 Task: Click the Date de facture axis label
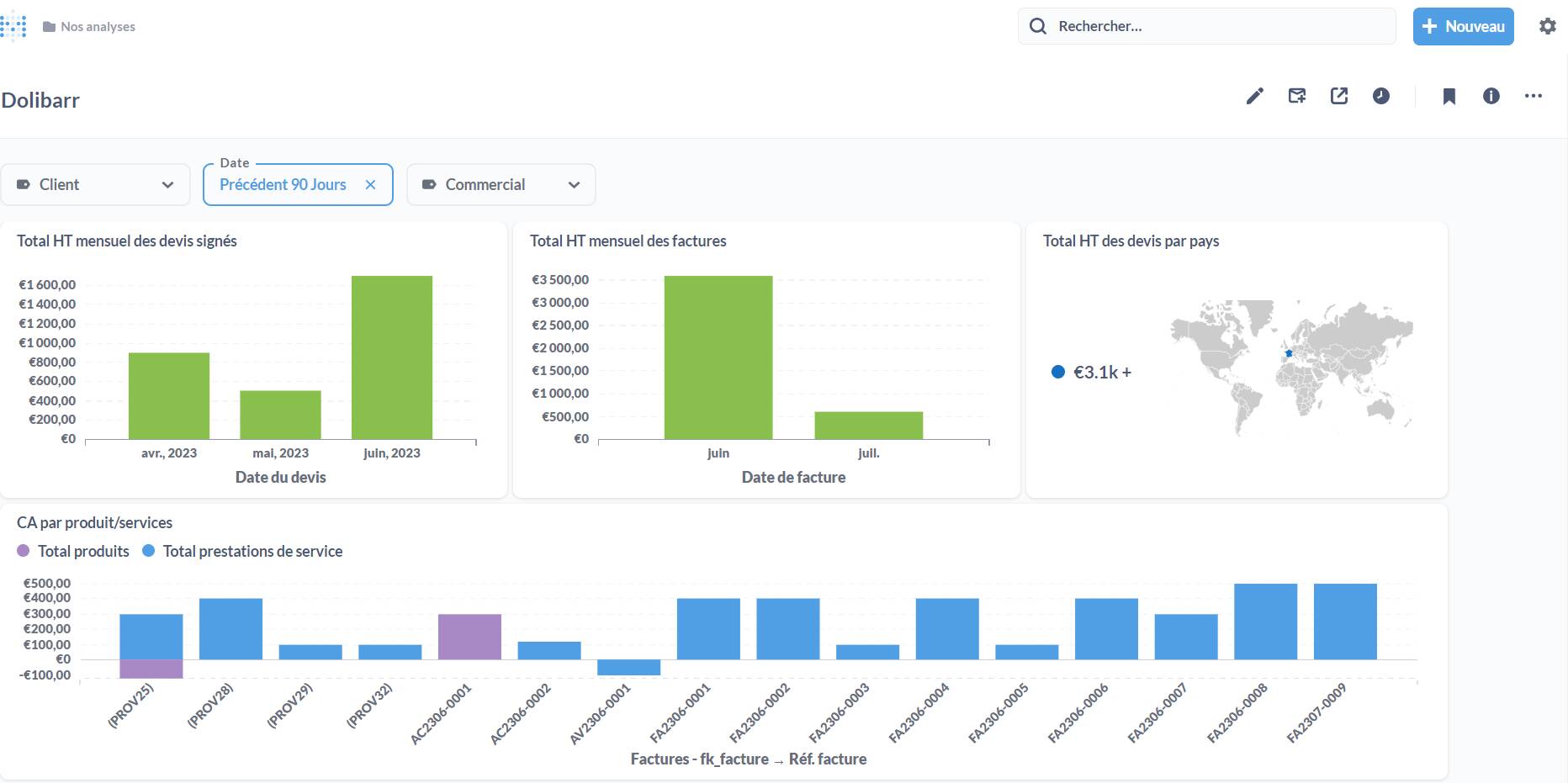[x=793, y=477]
